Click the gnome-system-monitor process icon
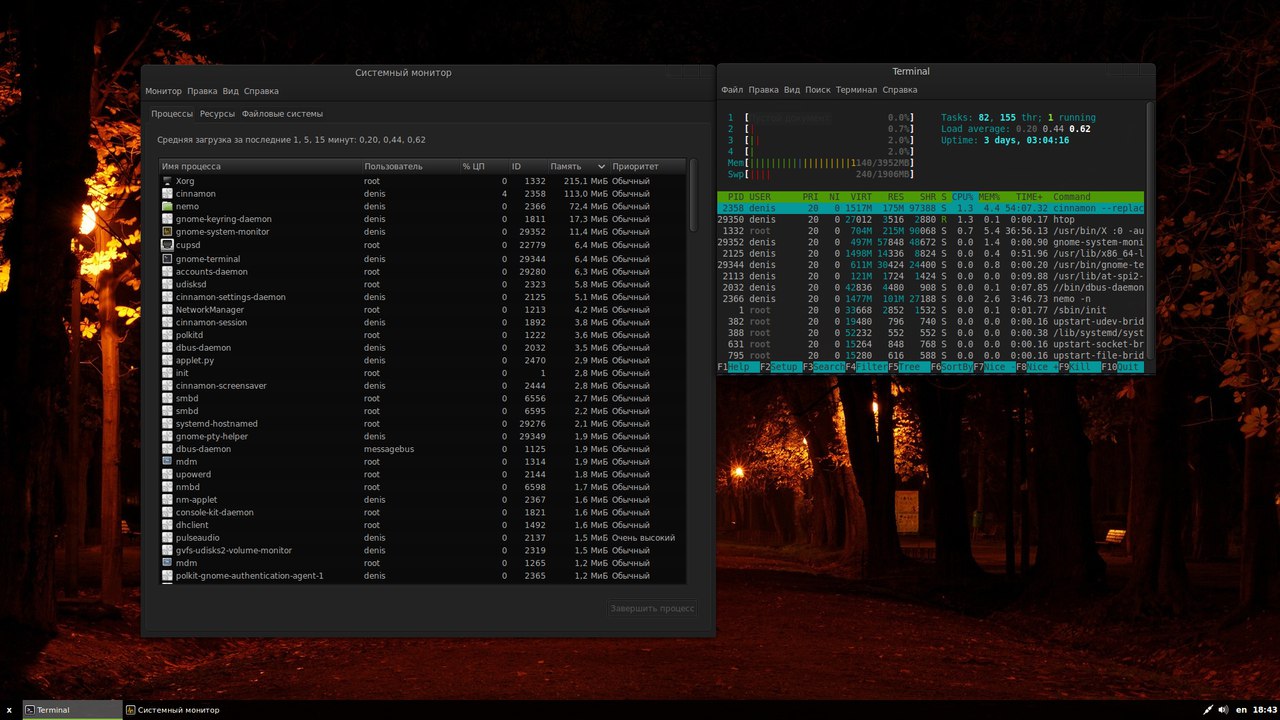Screen dimensions: 1280x720 click(167, 232)
